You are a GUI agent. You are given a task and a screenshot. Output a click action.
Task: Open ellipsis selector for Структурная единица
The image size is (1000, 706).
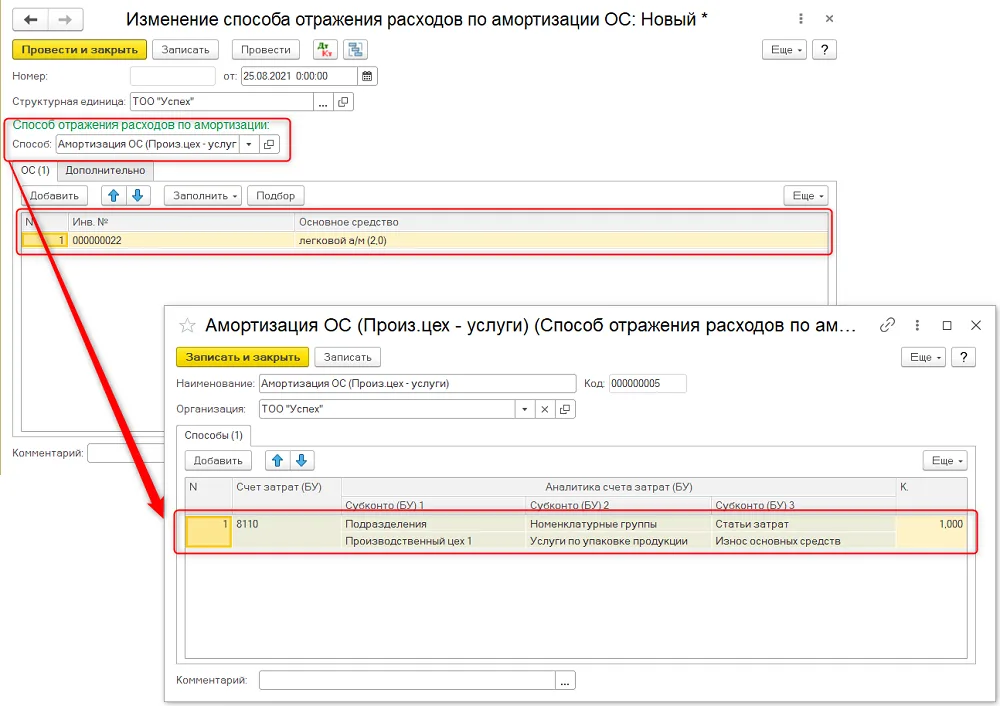click(x=323, y=101)
